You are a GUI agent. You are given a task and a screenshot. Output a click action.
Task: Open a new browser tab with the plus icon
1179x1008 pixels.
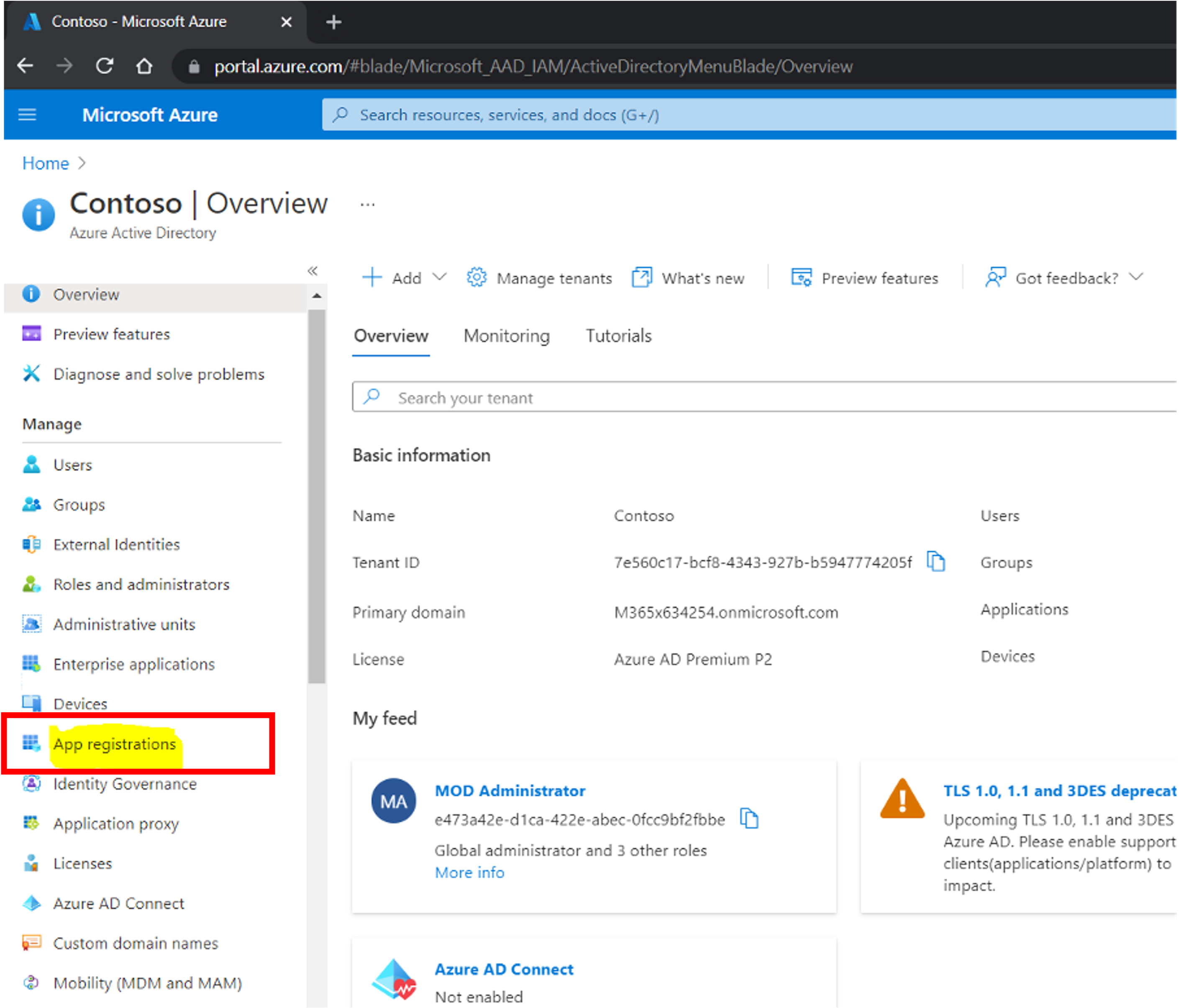tap(333, 22)
